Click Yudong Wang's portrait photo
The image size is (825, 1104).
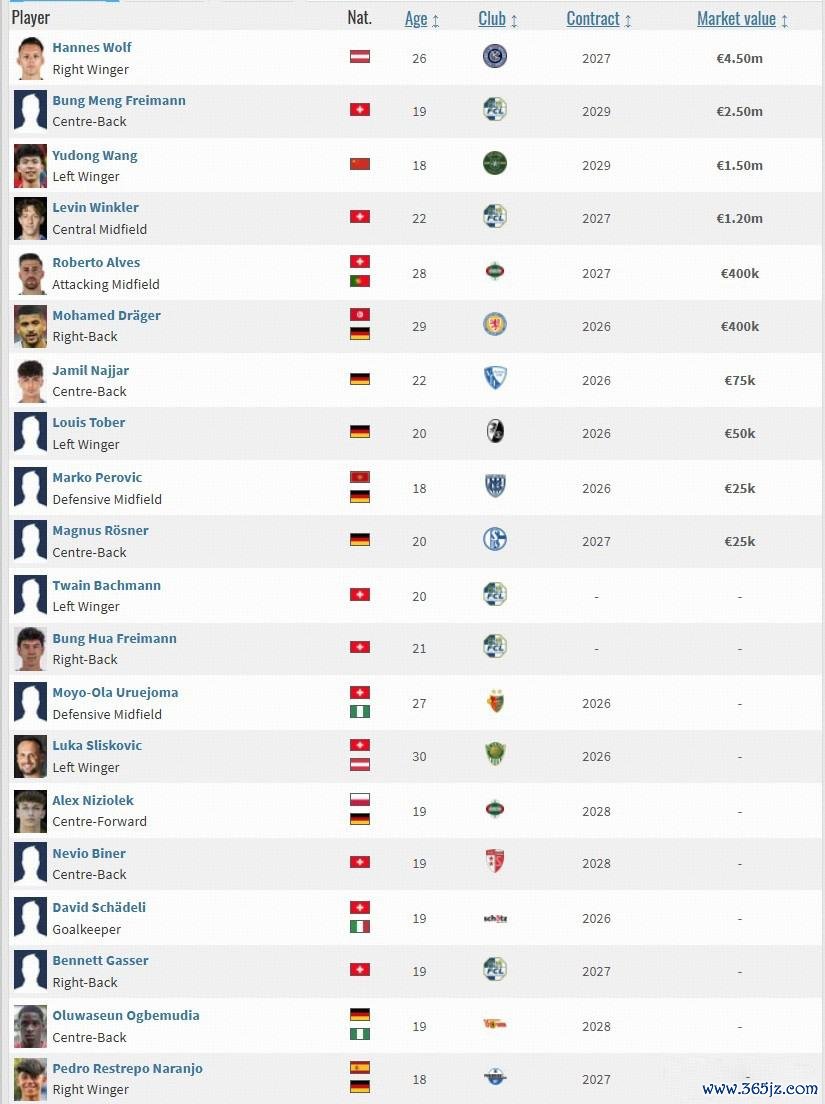(x=30, y=166)
